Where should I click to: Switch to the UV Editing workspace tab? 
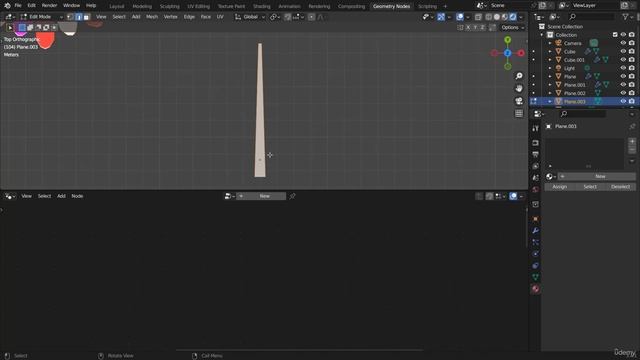[198, 6]
